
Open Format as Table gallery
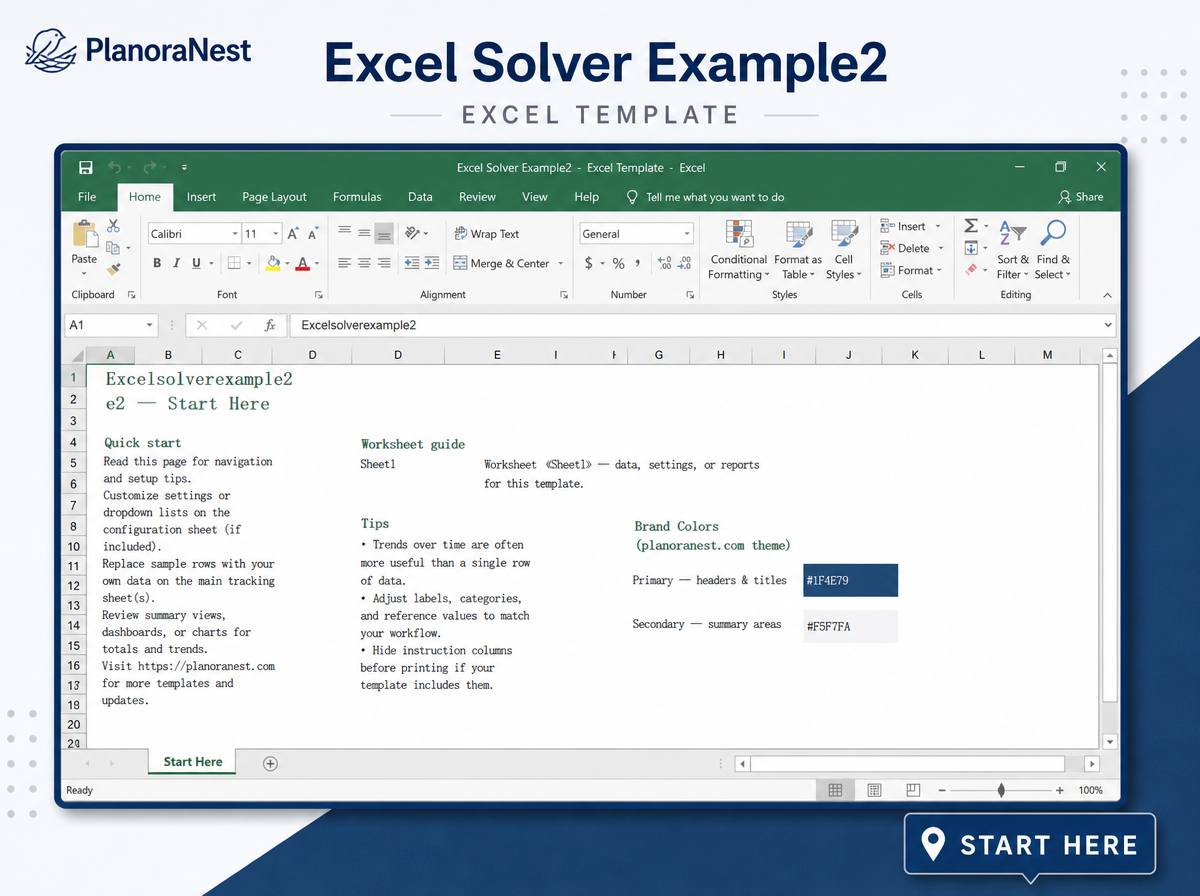coord(798,250)
